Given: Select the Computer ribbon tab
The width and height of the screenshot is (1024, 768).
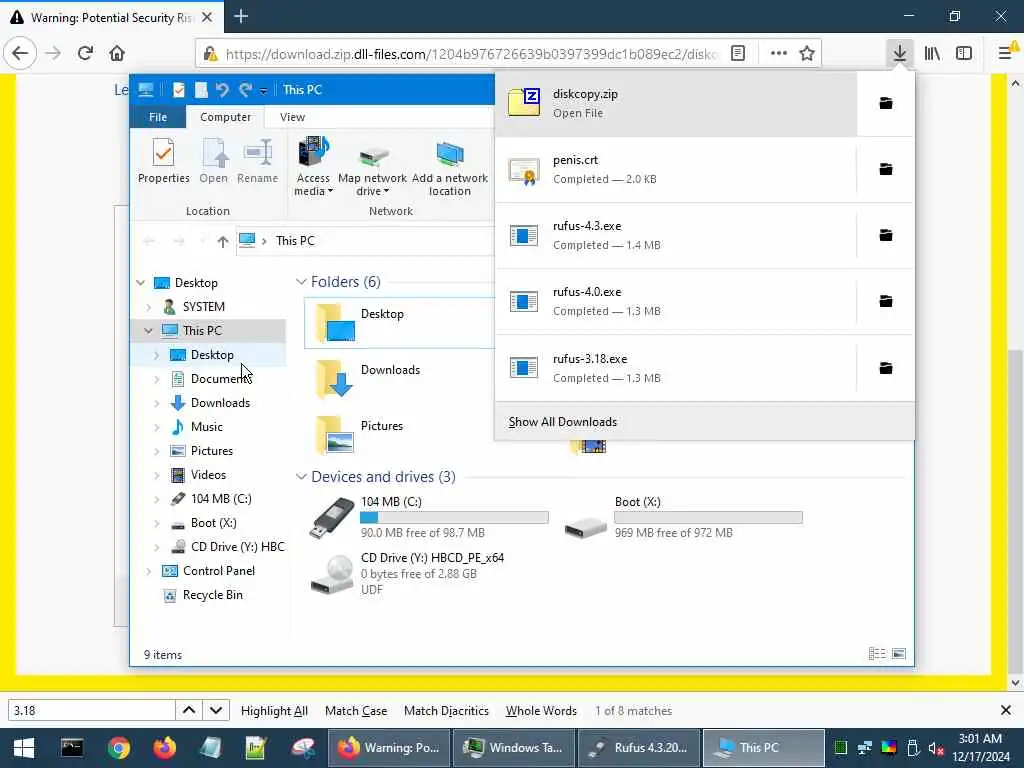Looking at the screenshot, I should 225,117.
